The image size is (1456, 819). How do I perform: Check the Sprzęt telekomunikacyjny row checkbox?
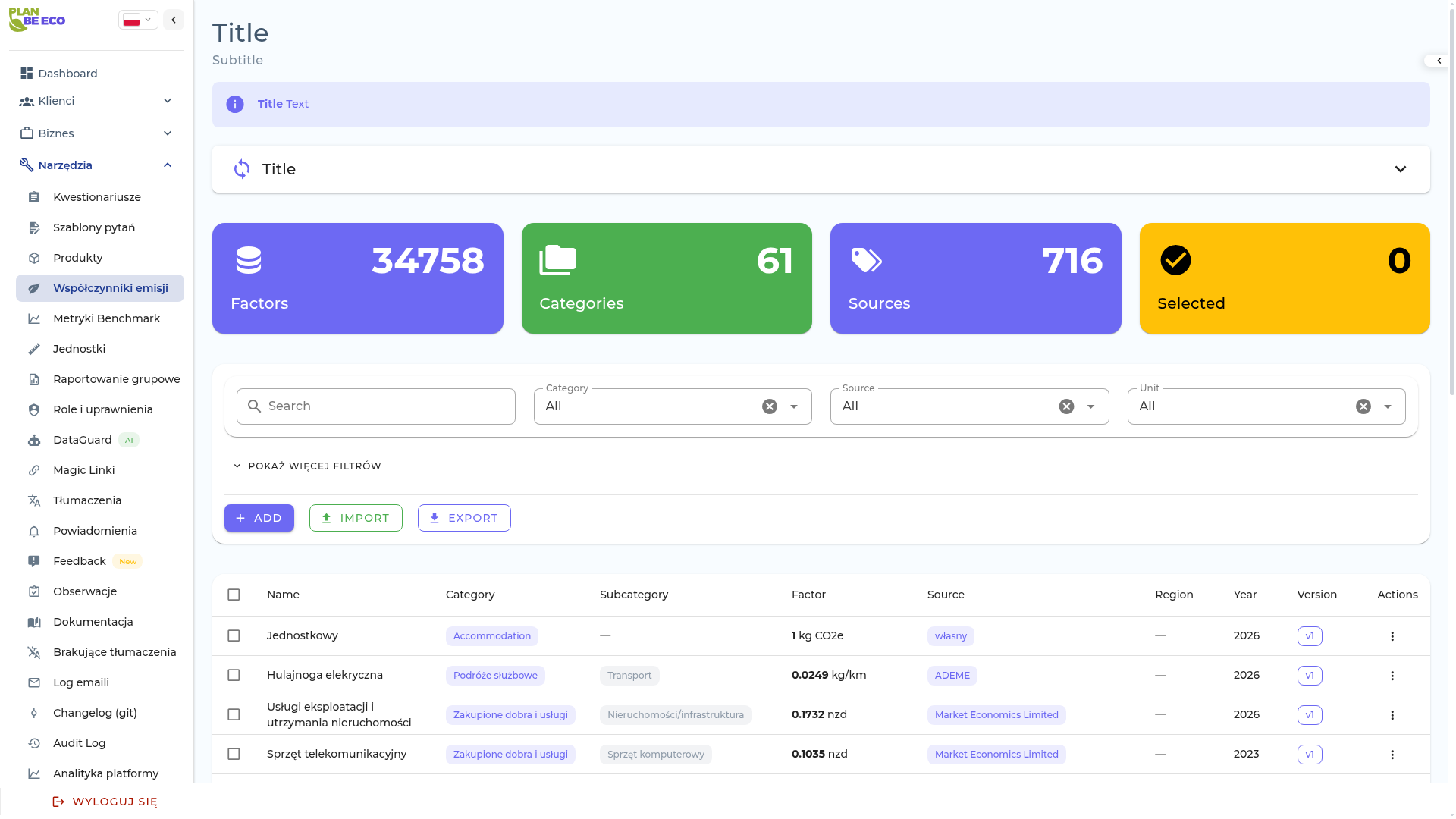[x=234, y=755]
